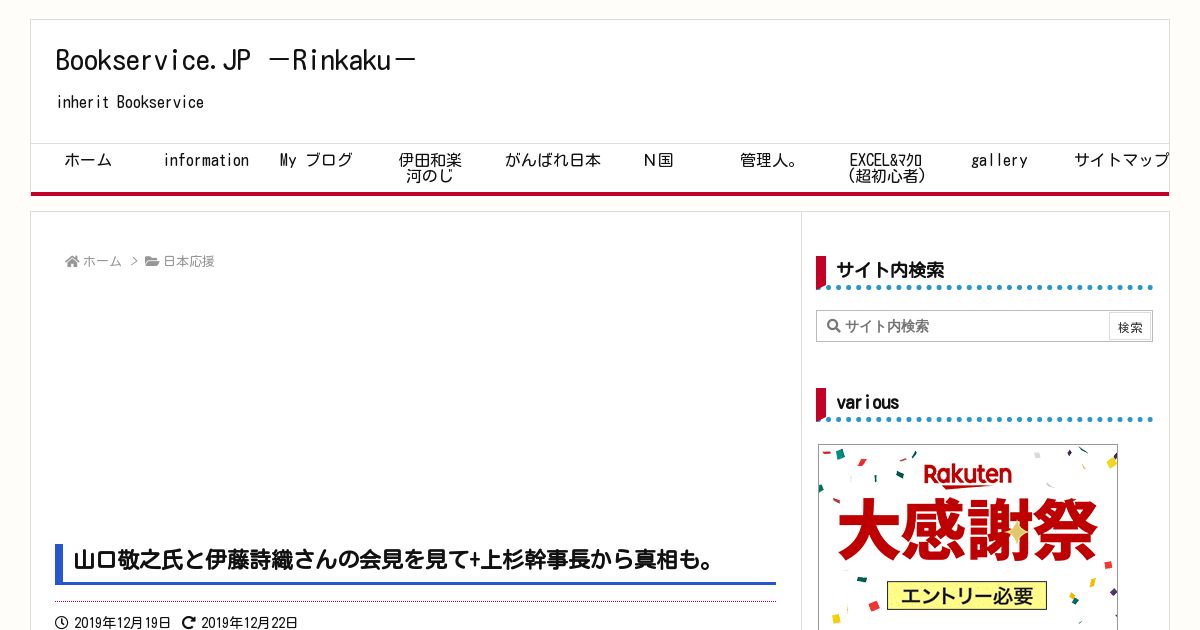Click the inherit Bookservice tagline
The image size is (1200, 630).
point(130,102)
